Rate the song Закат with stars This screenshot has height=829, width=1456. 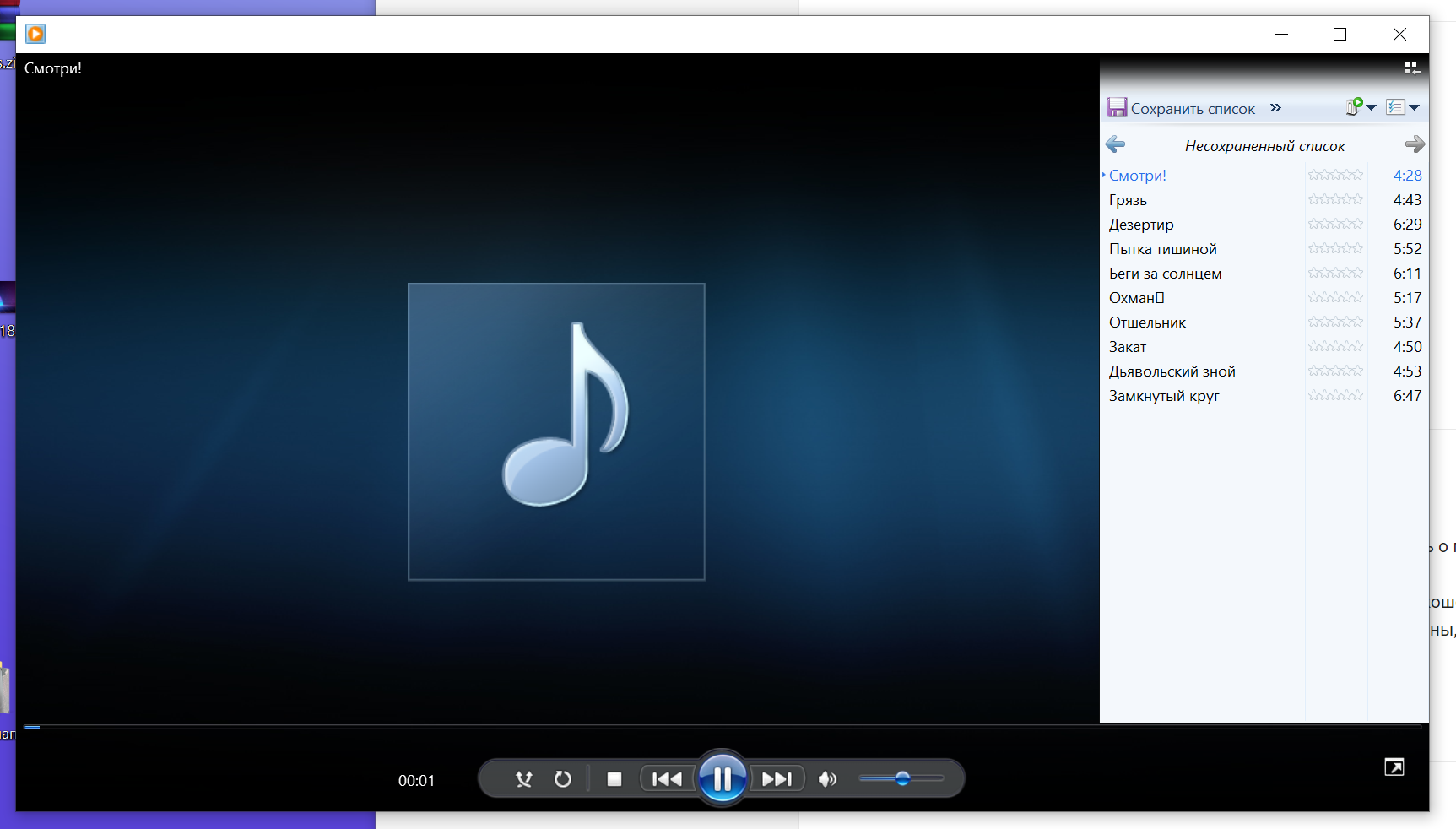tap(1335, 346)
